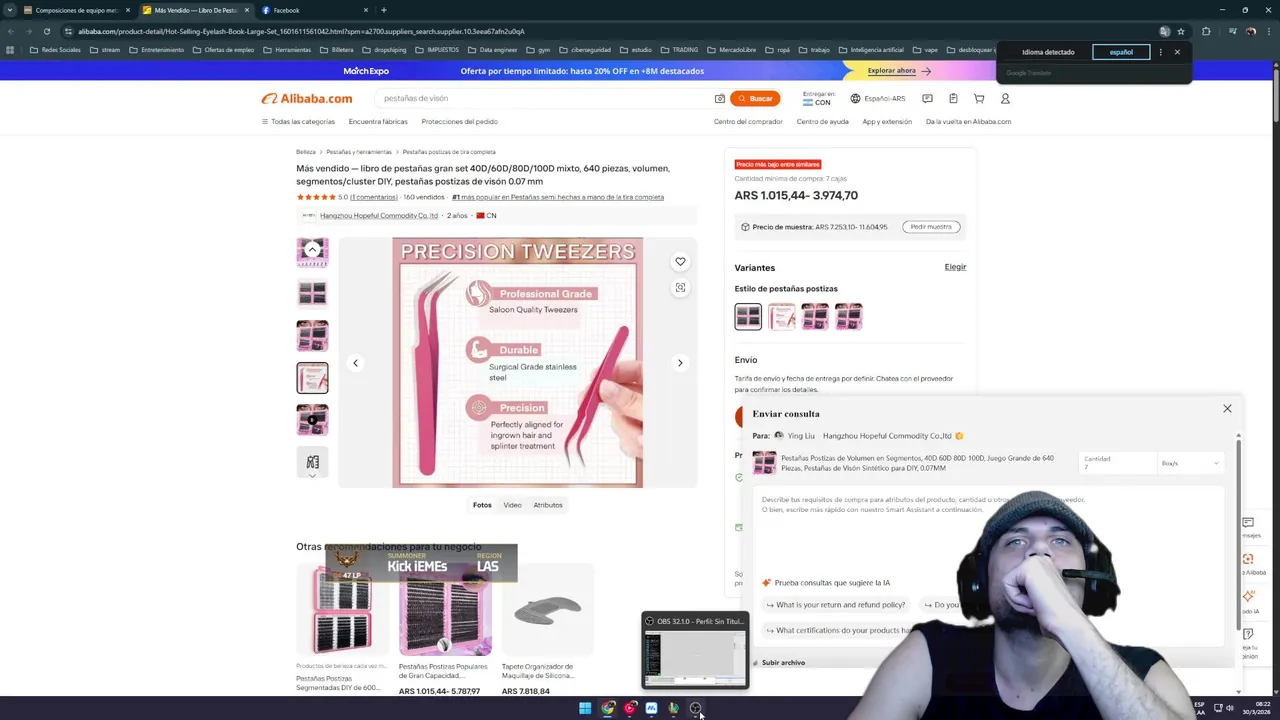1280x720 pixels.
Task: Expand the Box/s unit dropdown
Action: point(1190,463)
